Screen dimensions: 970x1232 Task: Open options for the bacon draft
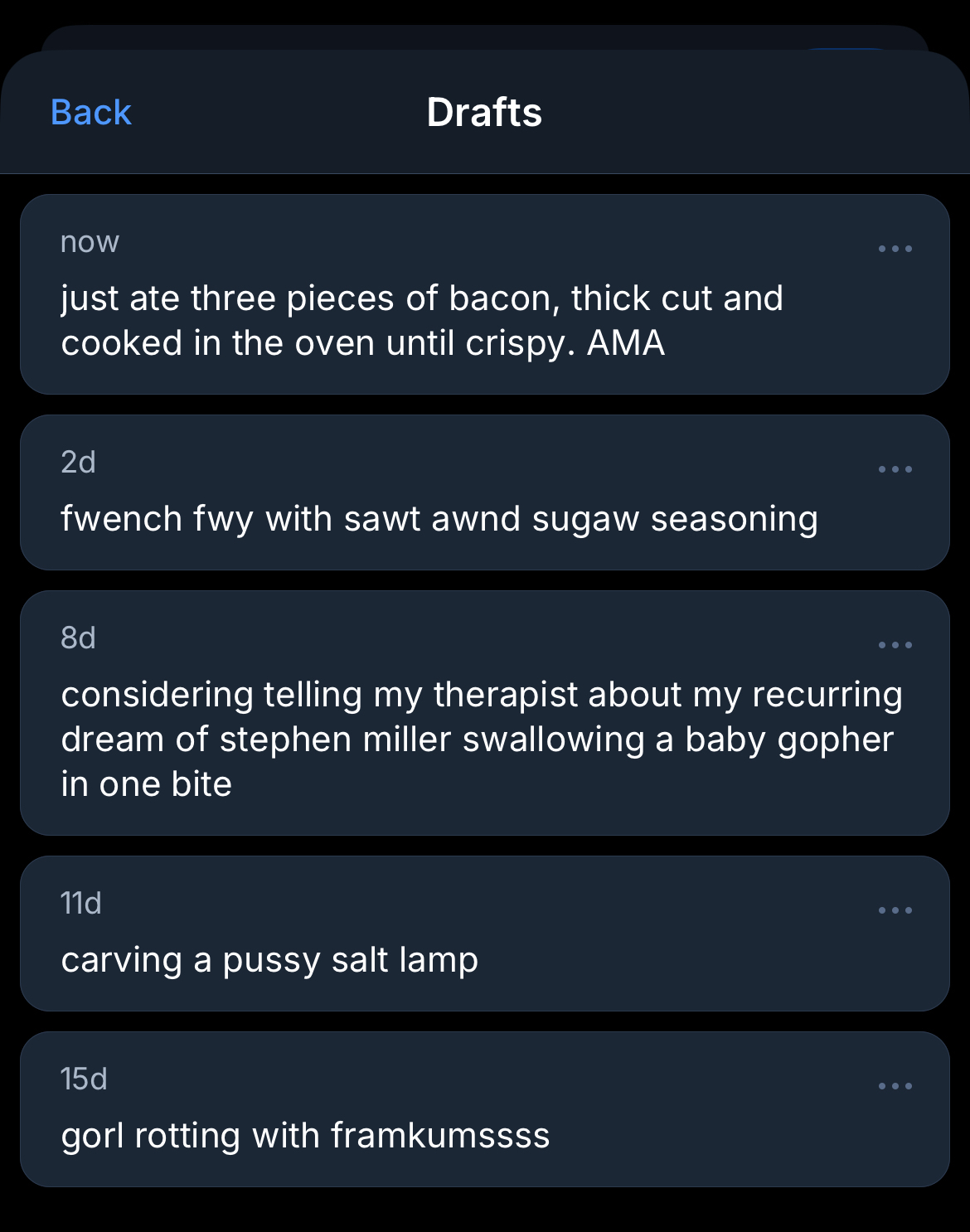tap(895, 249)
